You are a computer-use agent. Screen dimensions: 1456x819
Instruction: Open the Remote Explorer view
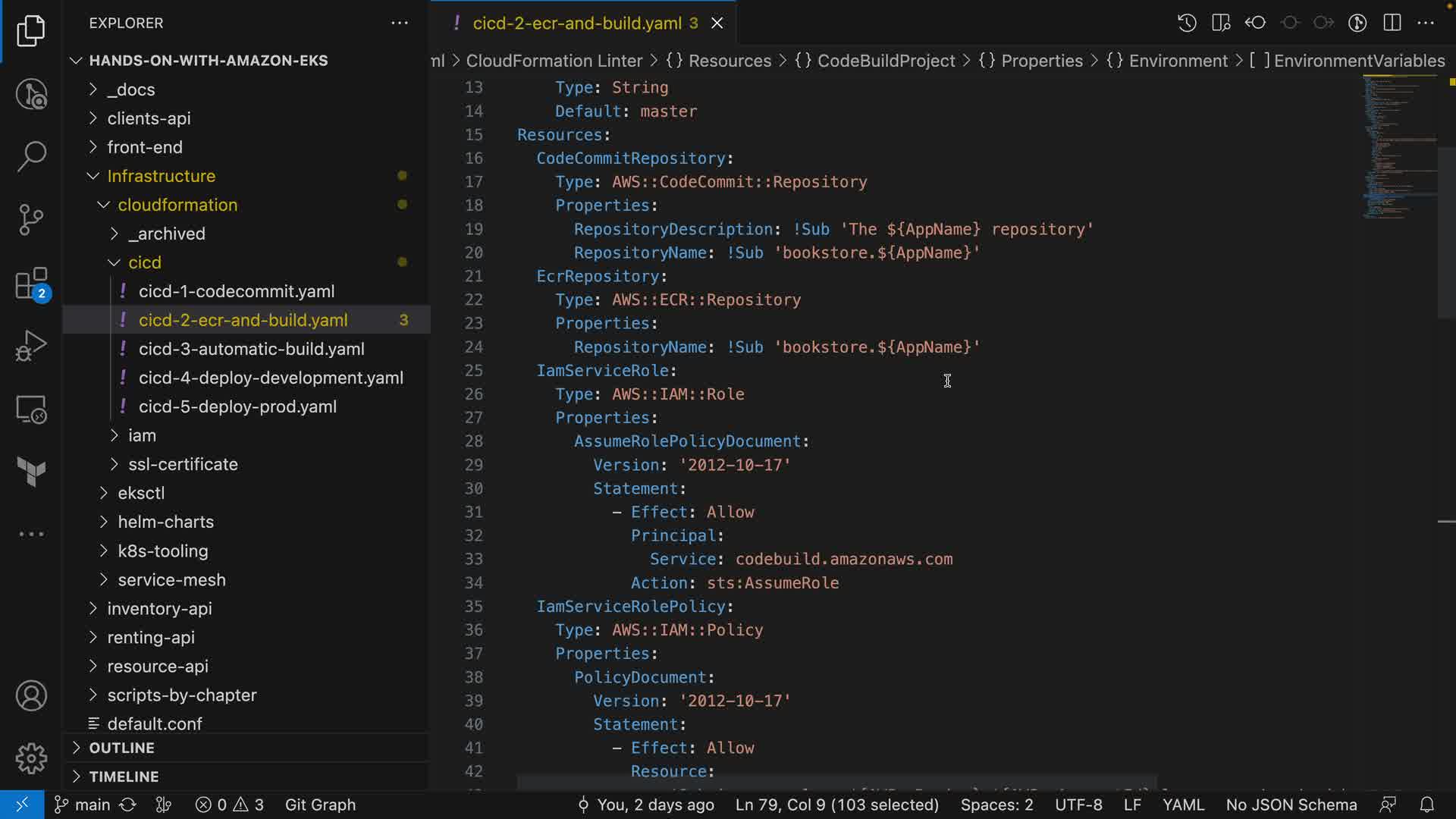31,409
